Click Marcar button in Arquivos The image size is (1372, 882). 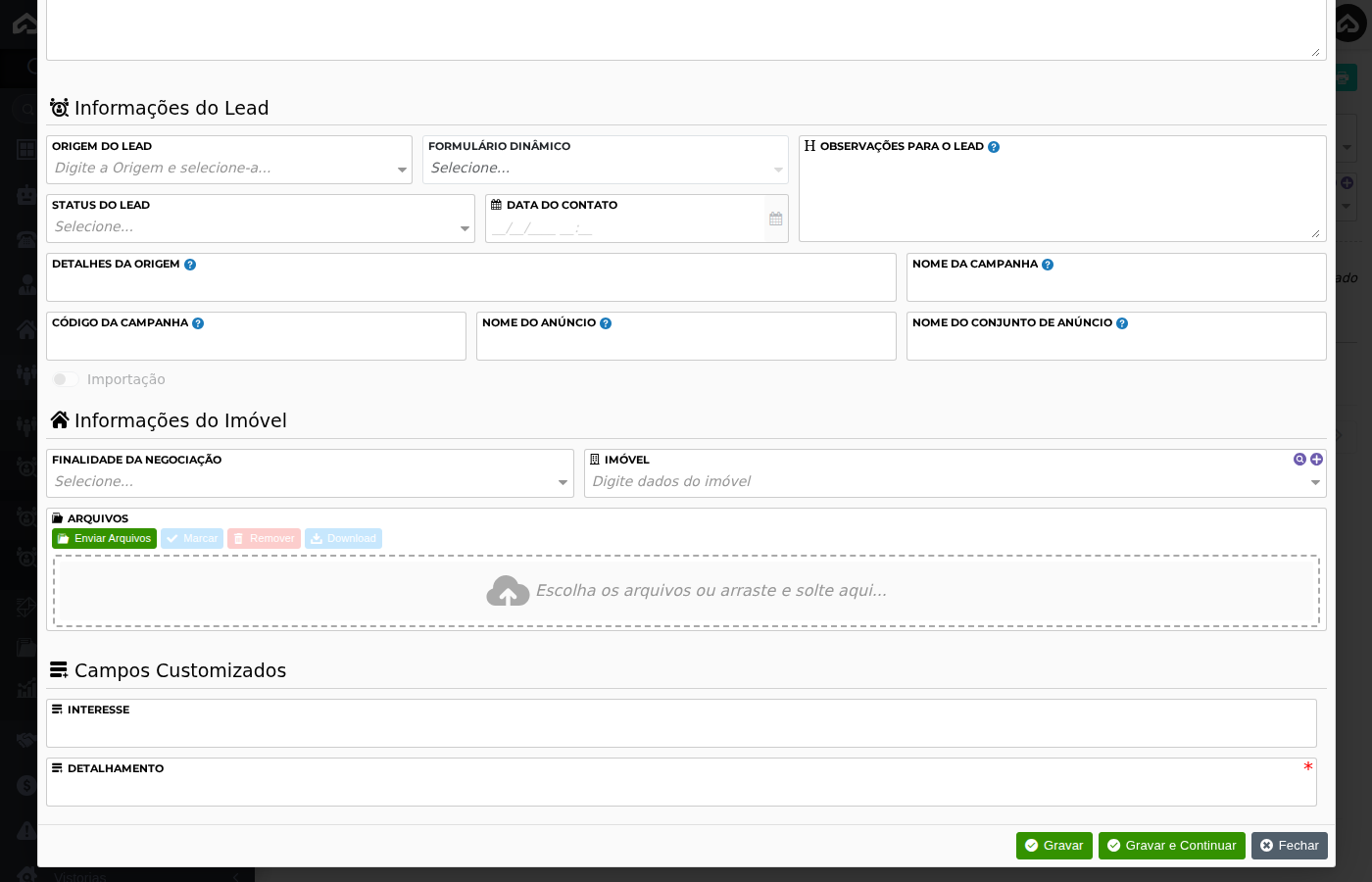[x=192, y=539]
